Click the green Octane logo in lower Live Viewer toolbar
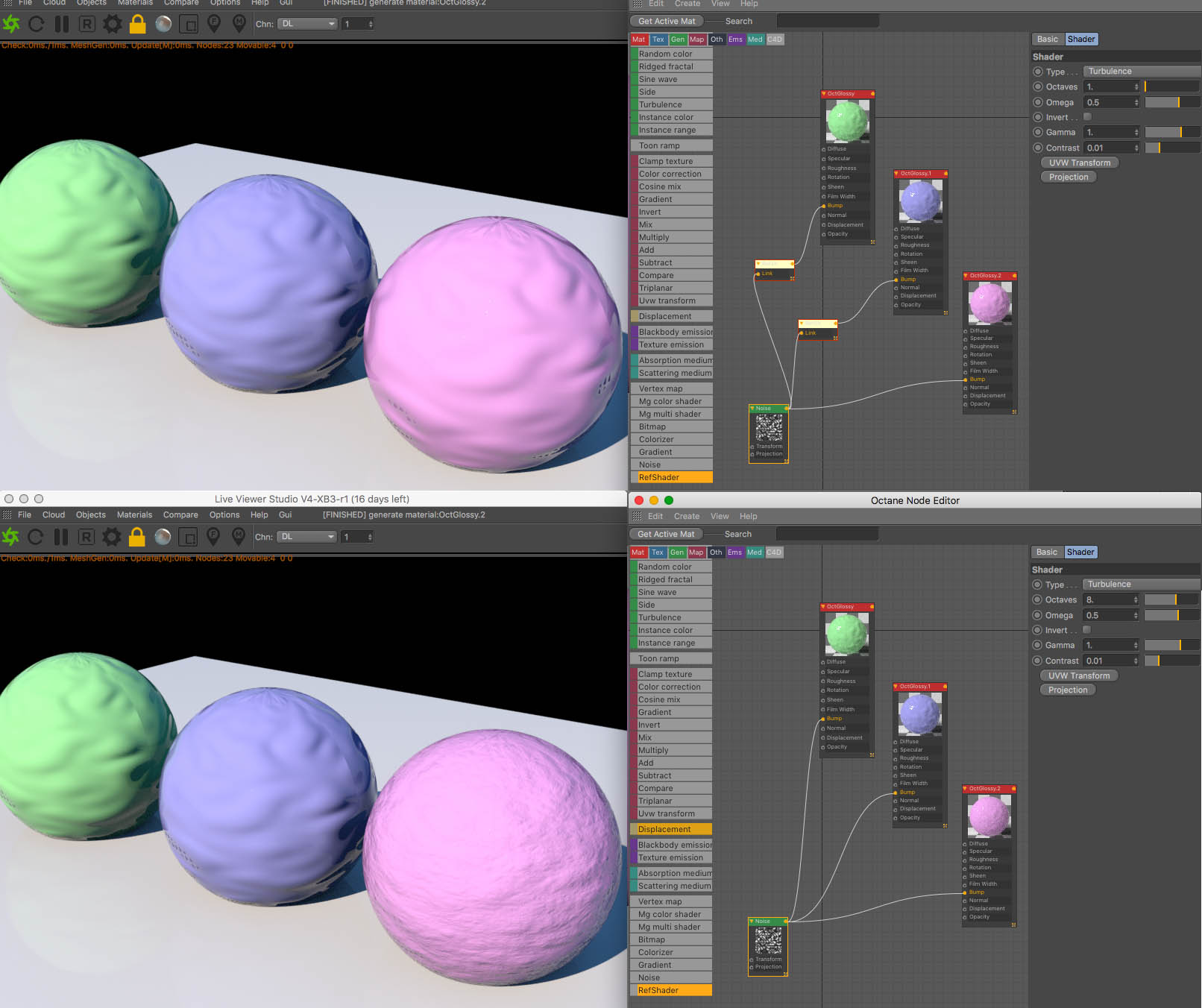 point(10,537)
